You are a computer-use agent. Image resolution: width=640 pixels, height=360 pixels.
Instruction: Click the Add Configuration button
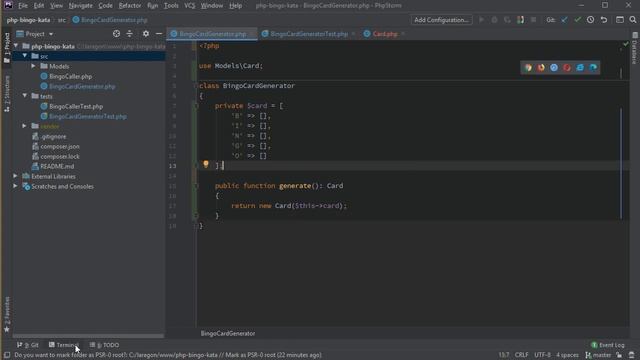pyautogui.click(x=441, y=20)
